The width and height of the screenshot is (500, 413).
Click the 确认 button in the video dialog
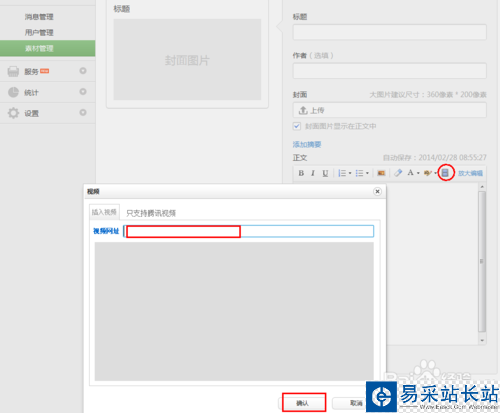click(x=303, y=403)
